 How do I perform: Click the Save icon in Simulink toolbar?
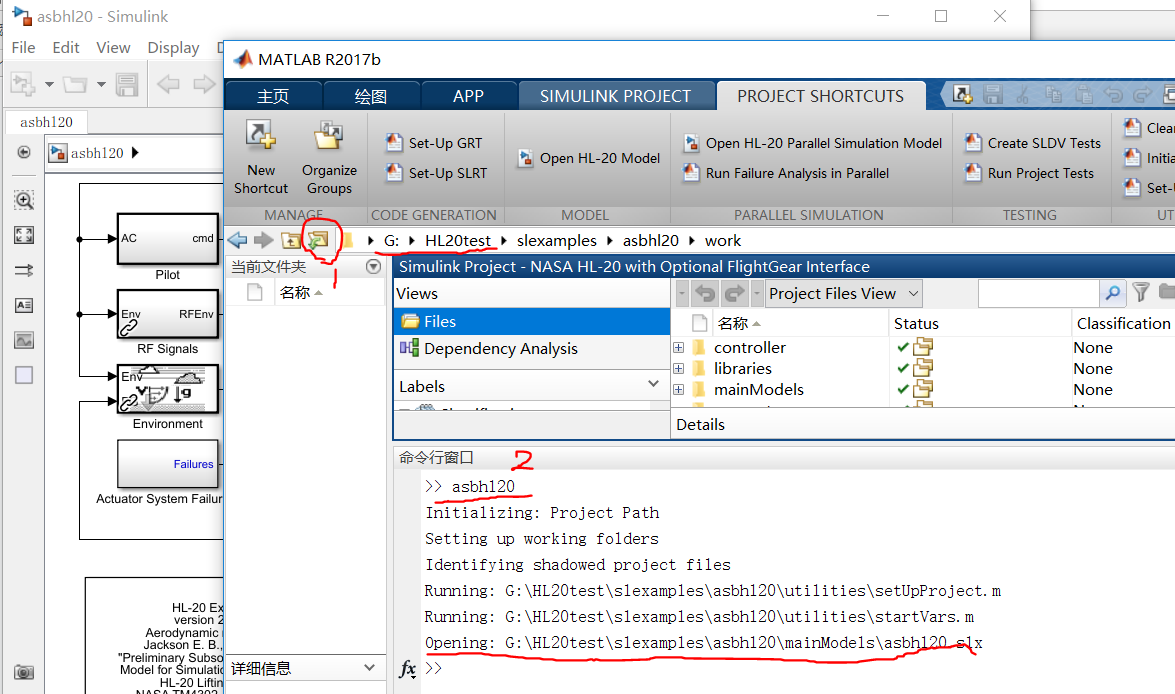(127, 84)
